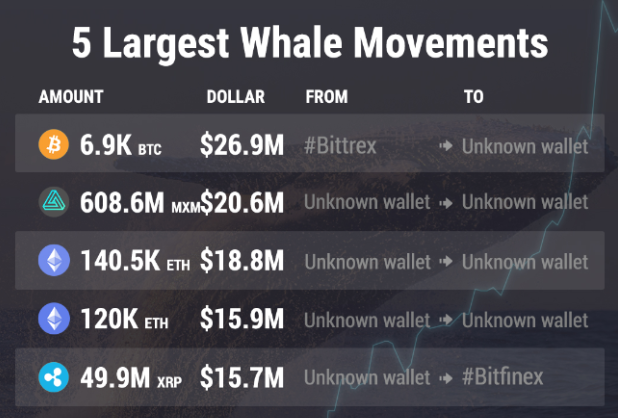Click the teal triangle MXM coin icon
This screenshot has width=618, height=418.
(54, 202)
